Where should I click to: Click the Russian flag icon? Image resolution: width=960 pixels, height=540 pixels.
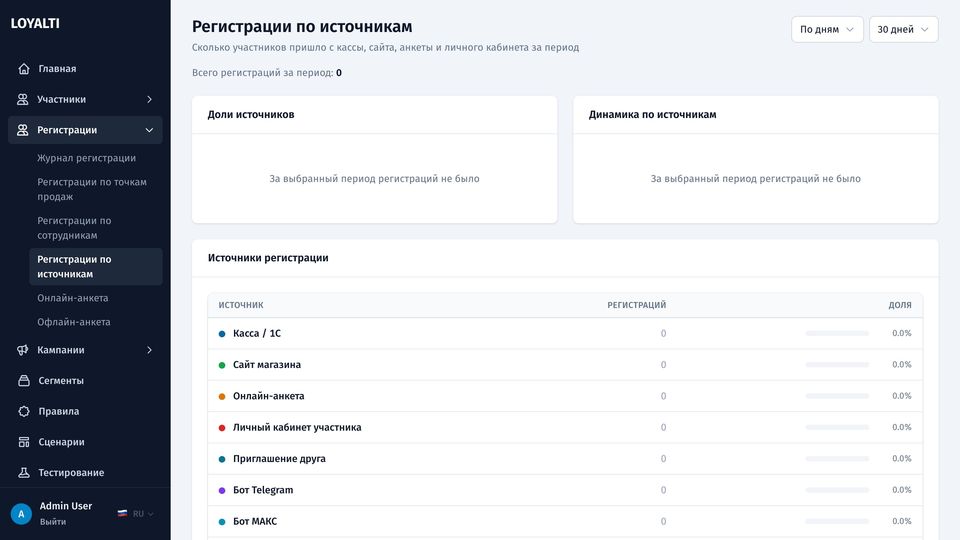tap(122, 514)
